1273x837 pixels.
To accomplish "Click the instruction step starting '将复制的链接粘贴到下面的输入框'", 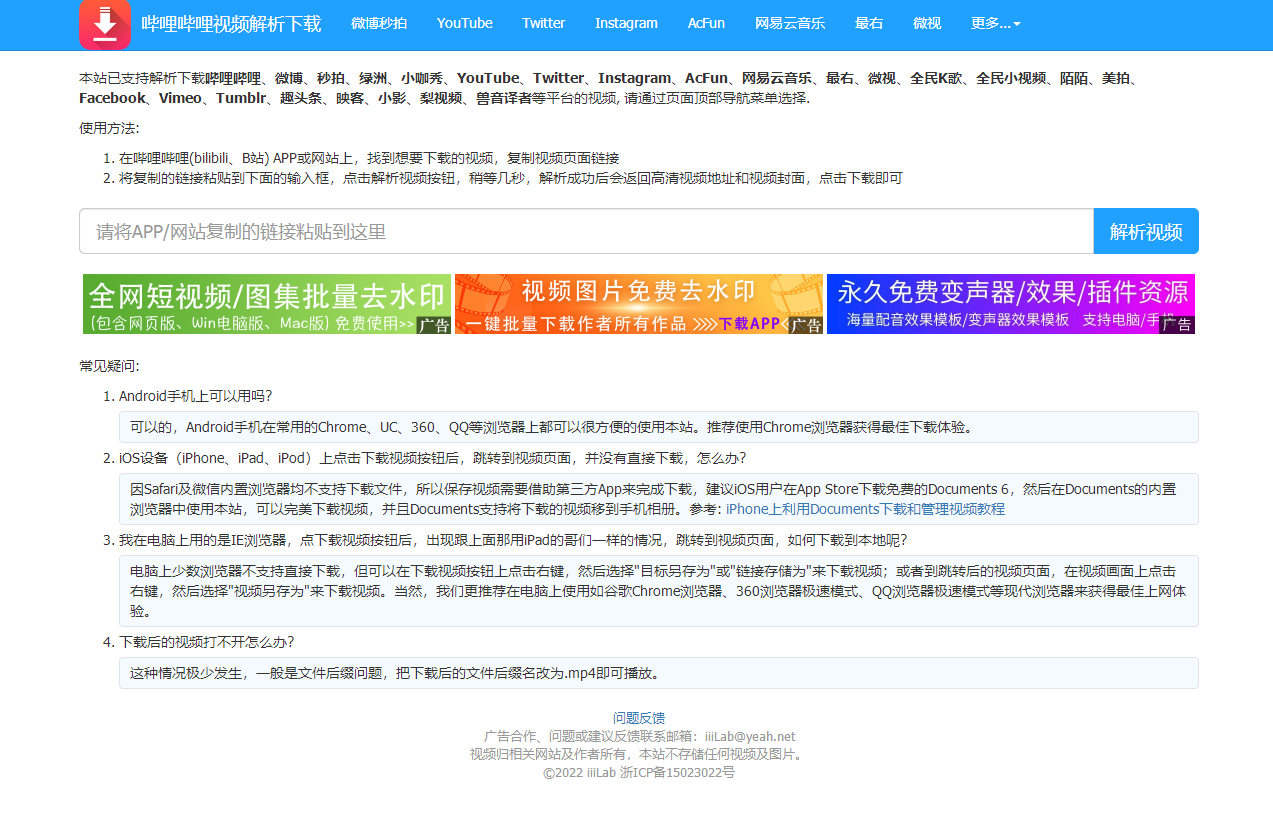I will point(511,178).
